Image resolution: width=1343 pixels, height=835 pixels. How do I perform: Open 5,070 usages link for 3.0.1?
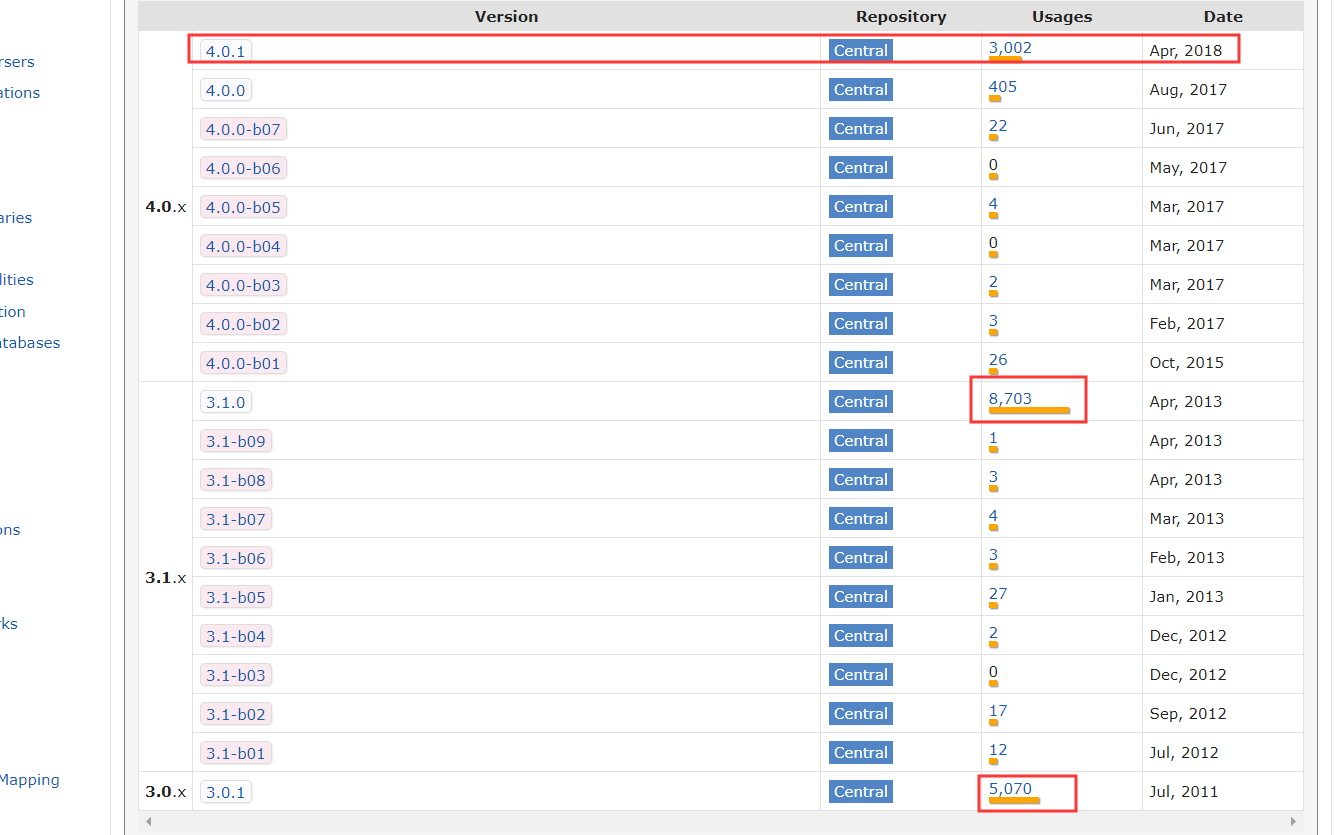coord(1010,789)
